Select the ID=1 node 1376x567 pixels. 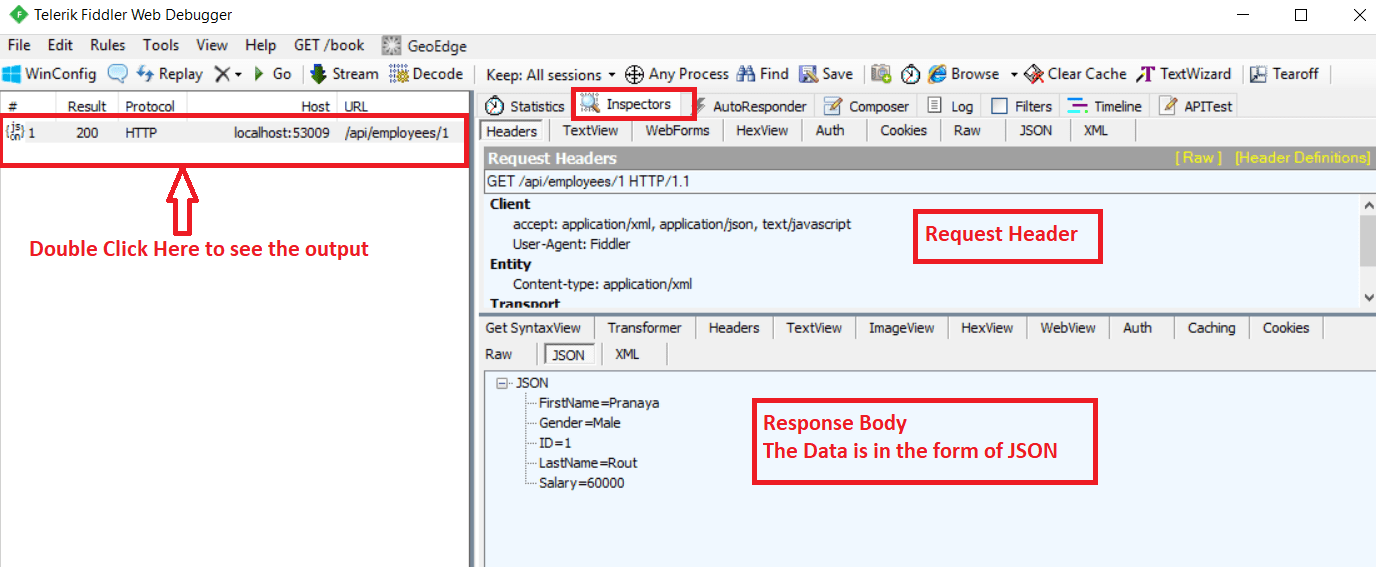click(555, 443)
